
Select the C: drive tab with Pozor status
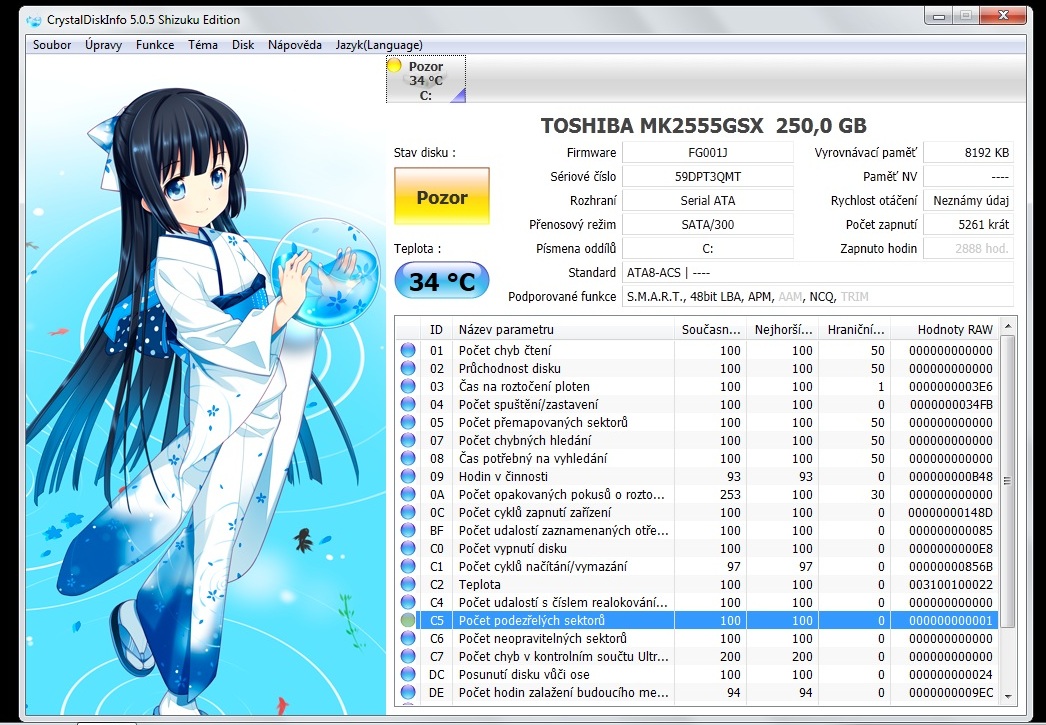pos(426,79)
